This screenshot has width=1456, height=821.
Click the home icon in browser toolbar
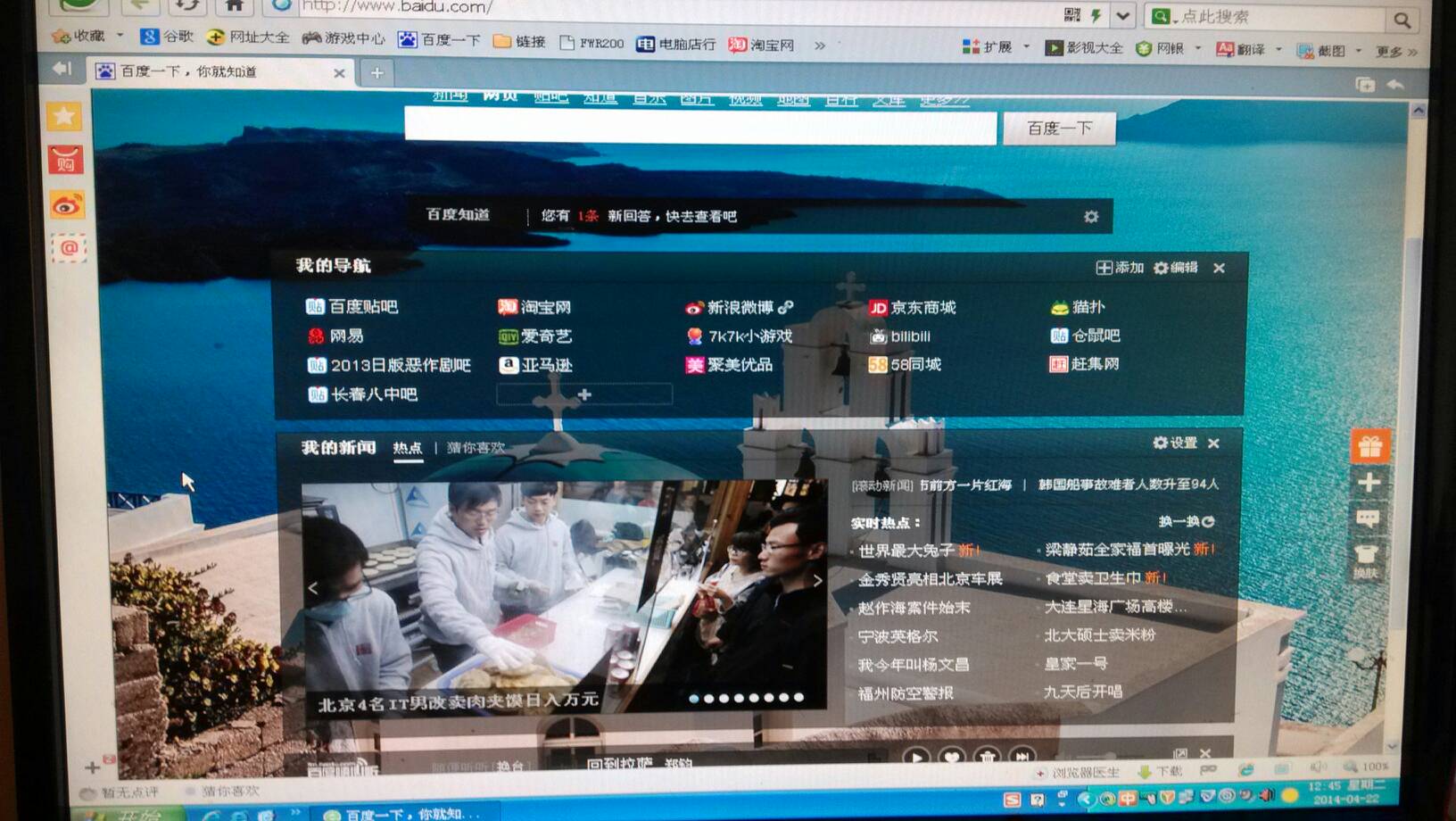point(234,5)
